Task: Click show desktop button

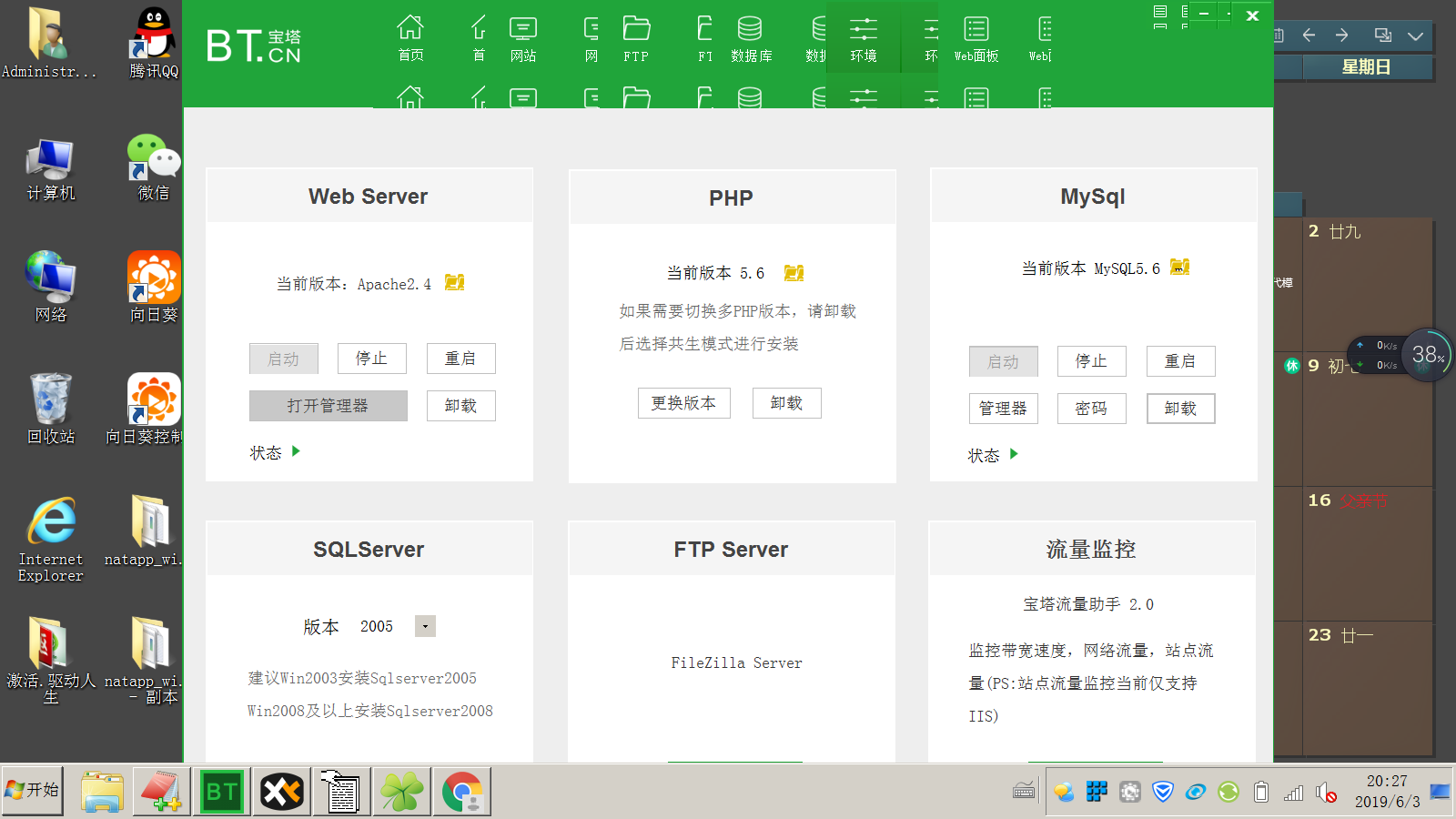Action: 1441,791
